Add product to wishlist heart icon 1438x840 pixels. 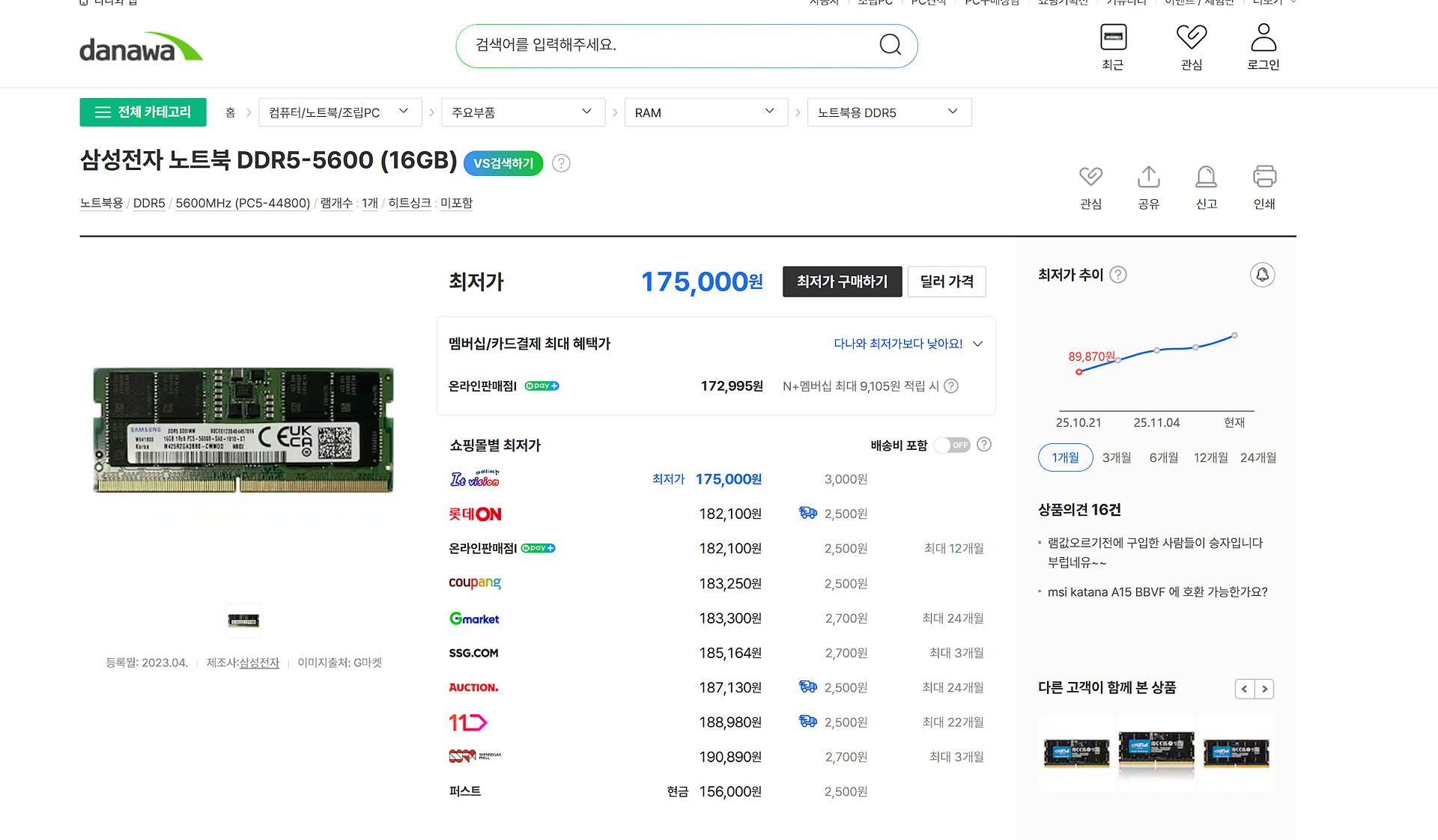(x=1090, y=177)
